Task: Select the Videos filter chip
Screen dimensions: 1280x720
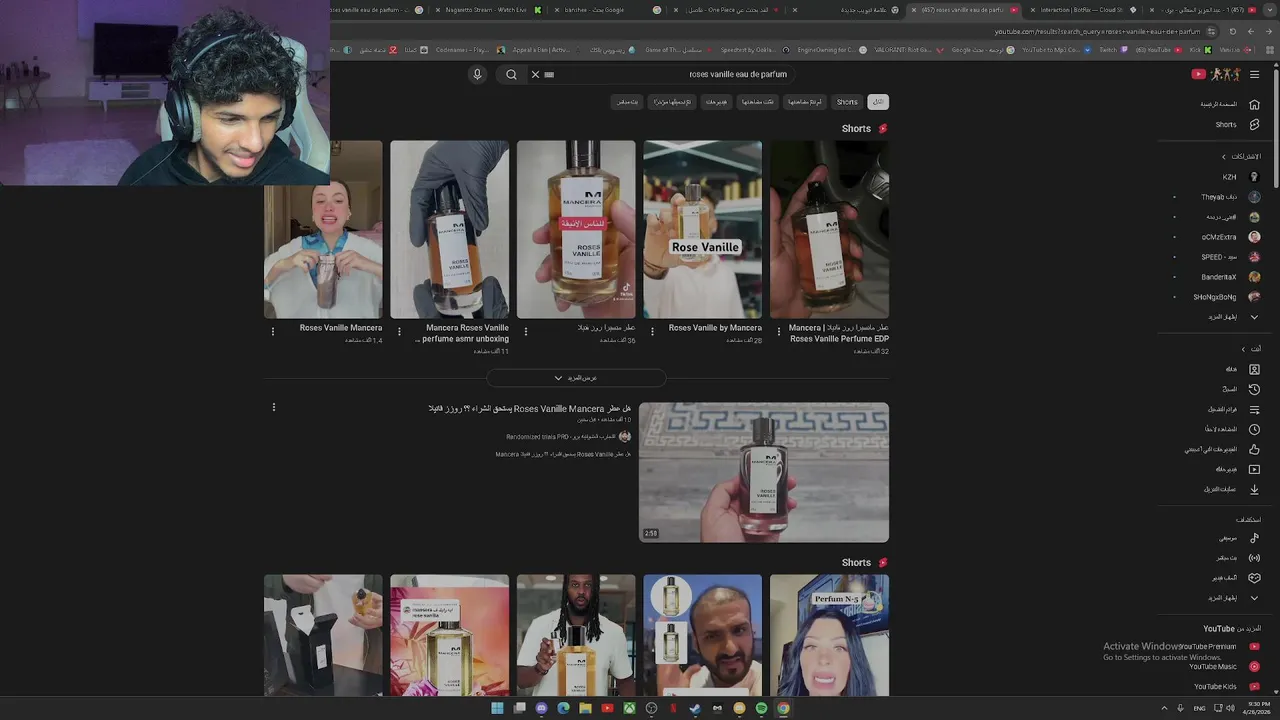Action: click(716, 102)
